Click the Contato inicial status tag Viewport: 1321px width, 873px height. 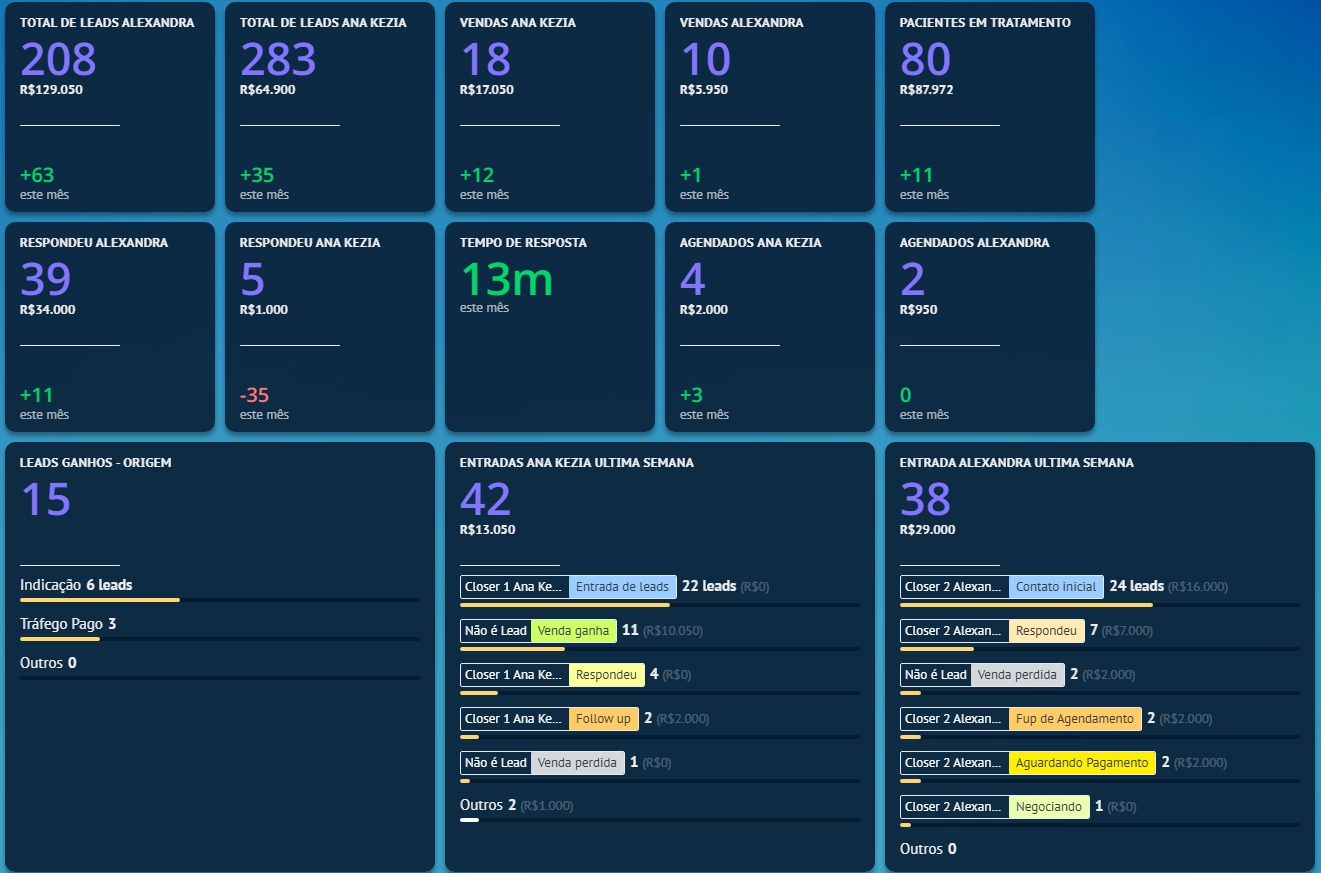pos(1056,587)
